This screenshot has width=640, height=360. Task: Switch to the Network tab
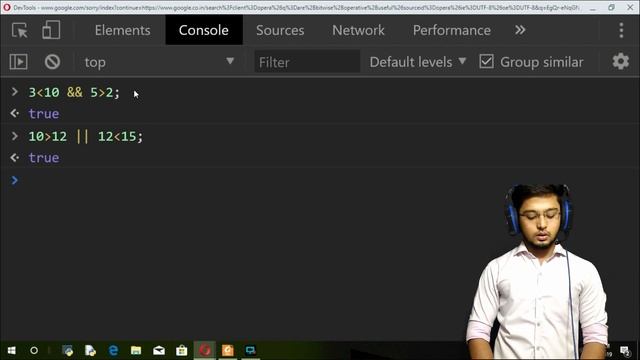(x=358, y=30)
